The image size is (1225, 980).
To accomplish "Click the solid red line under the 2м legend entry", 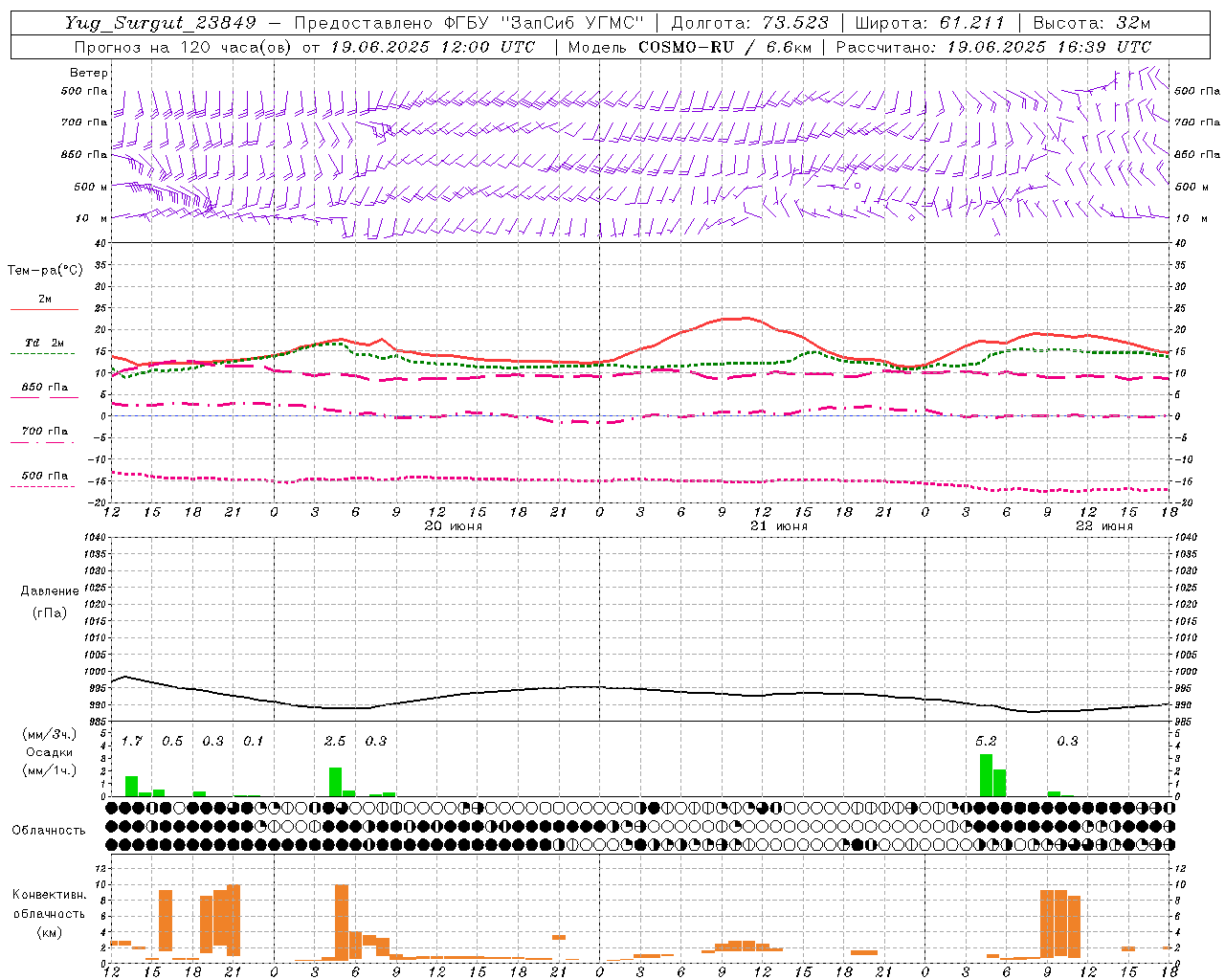I will pos(44,309).
